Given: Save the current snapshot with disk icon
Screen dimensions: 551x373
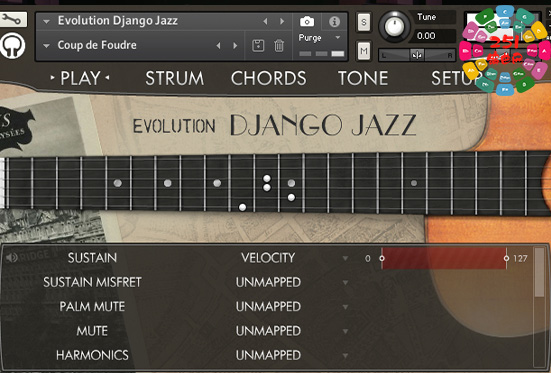Looking at the screenshot, I should click(258, 46).
